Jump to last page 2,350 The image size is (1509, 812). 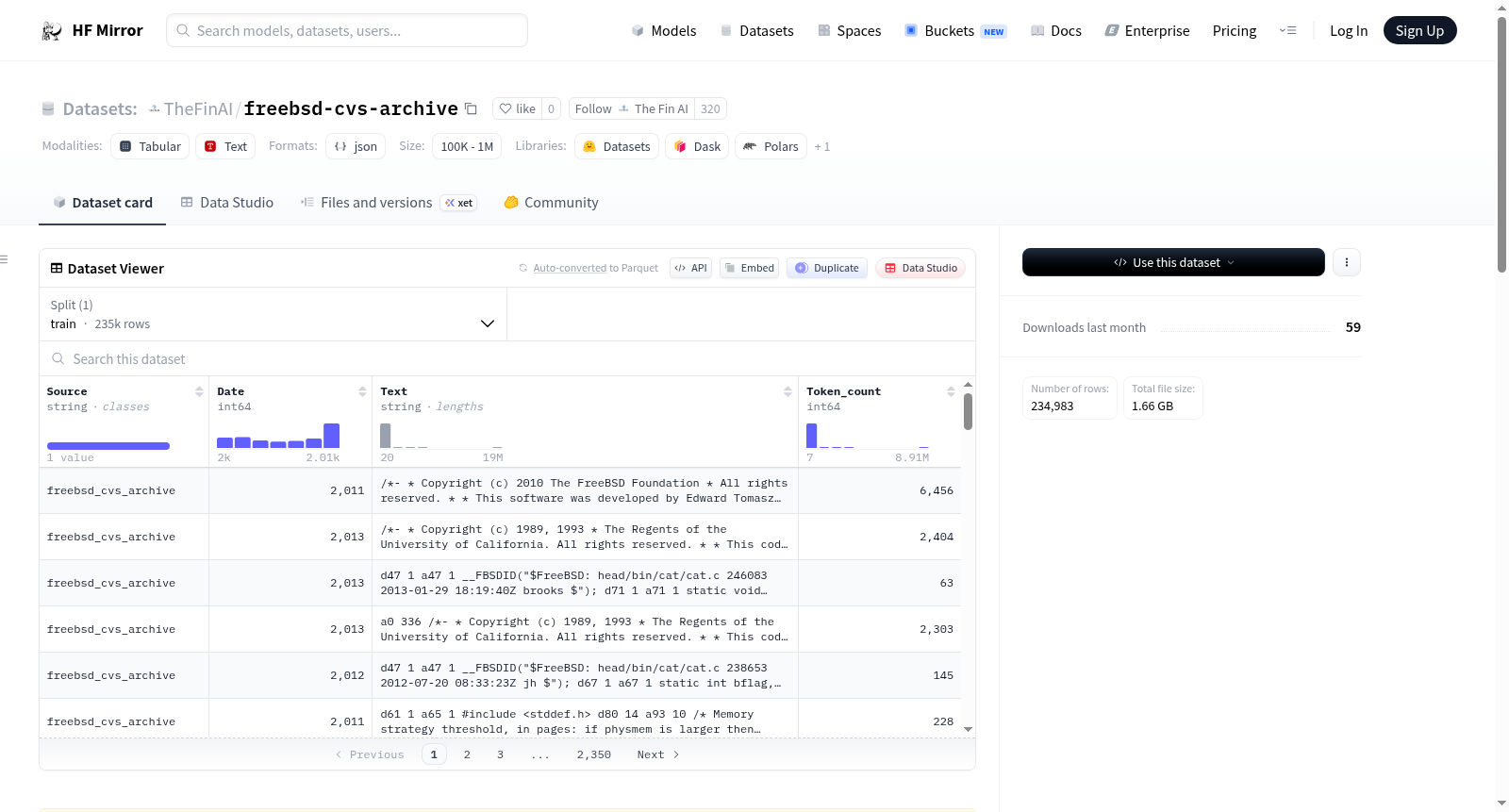594,754
